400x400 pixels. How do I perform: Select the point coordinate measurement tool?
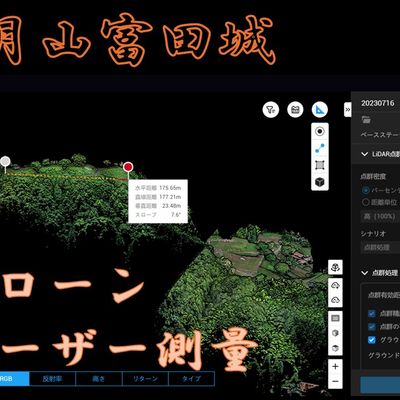point(320,131)
